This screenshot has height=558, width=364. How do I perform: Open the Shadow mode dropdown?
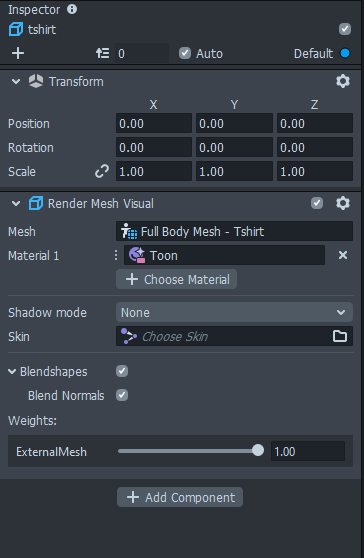234,312
